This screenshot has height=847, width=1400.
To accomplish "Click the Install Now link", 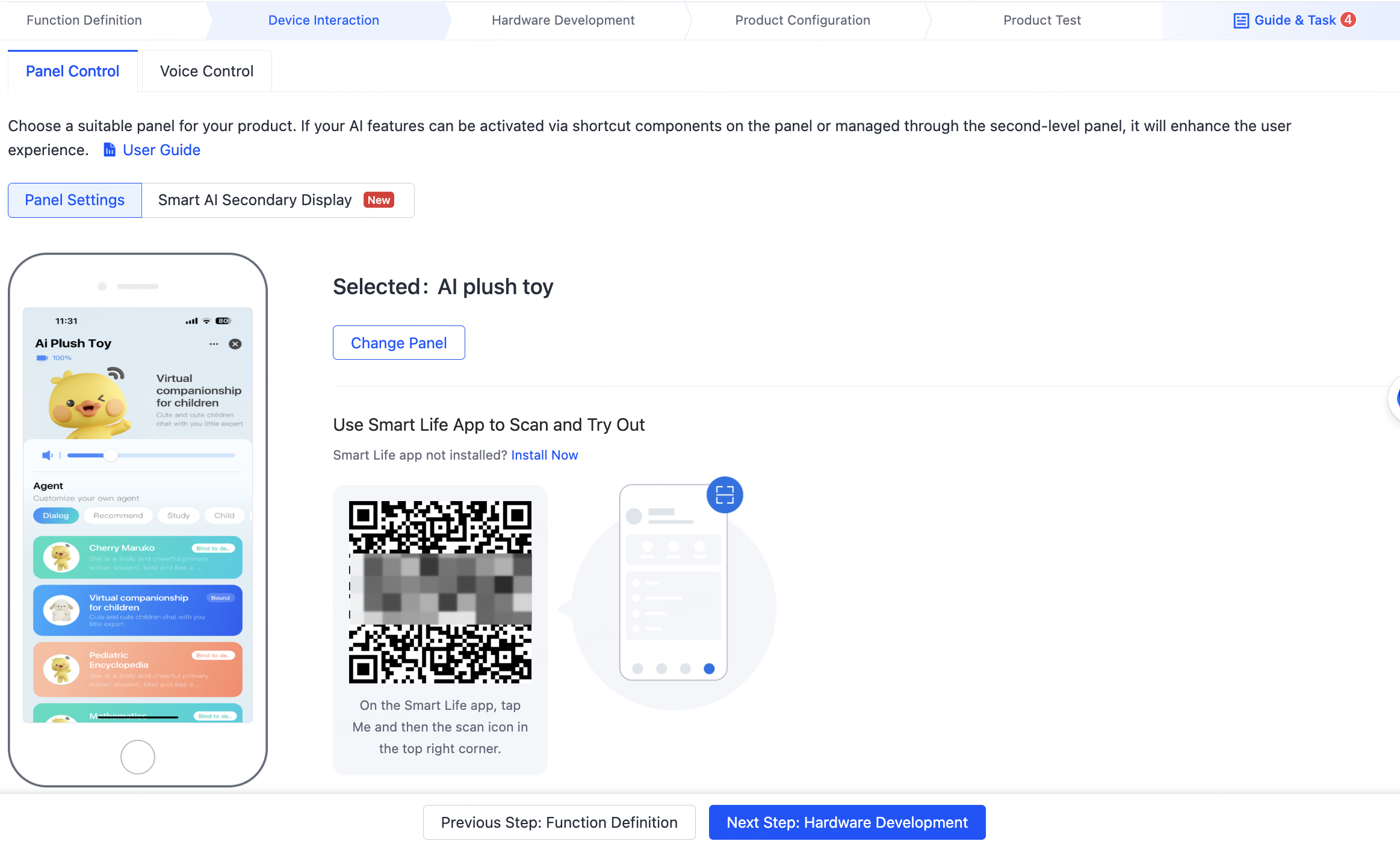I will click(x=544, y=455).
